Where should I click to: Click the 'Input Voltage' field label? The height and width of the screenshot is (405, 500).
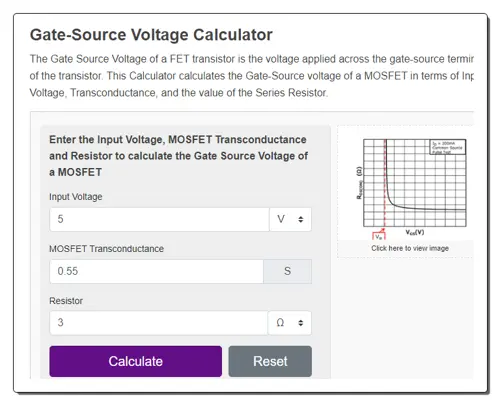[76, 197]
